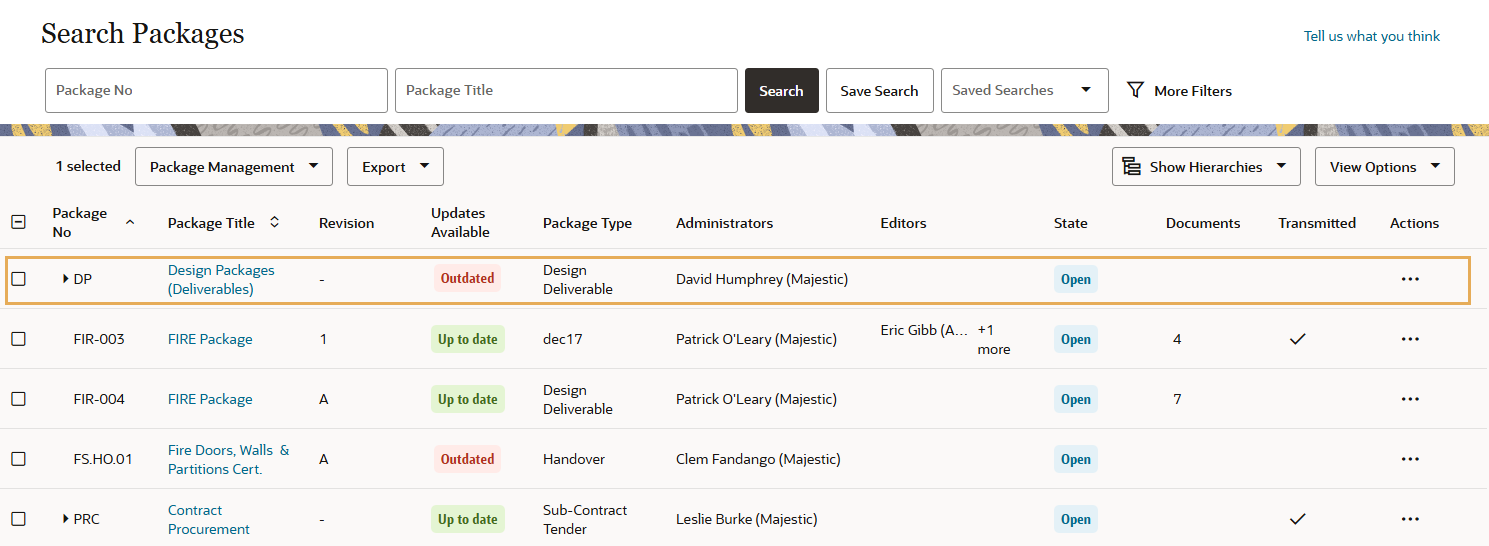This screenshot has width=1489, height=546.
Task: Click into the Package Title search field
Action: coord(566,90)
